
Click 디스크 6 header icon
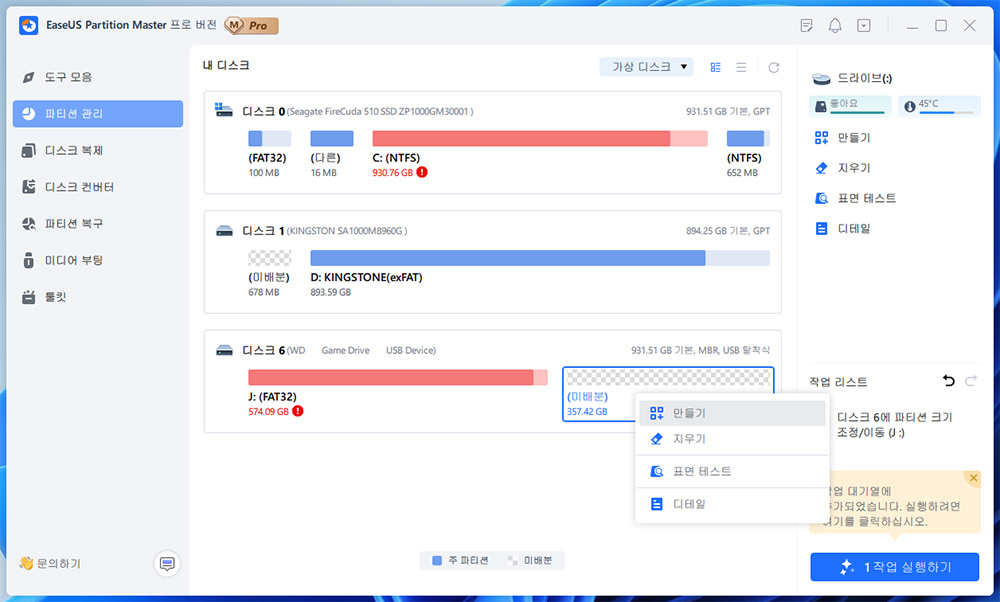click(224, 349)
